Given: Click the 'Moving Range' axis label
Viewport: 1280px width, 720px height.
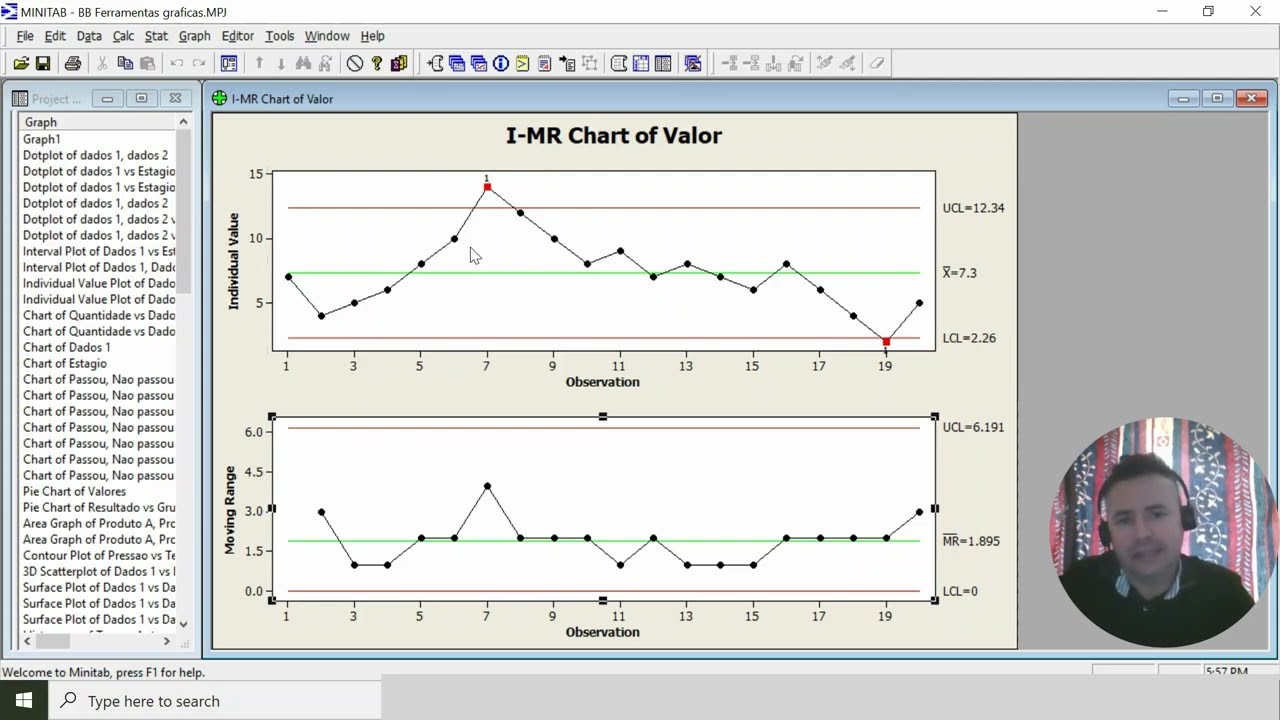Looking at the screenshot, I should [230, 510].
